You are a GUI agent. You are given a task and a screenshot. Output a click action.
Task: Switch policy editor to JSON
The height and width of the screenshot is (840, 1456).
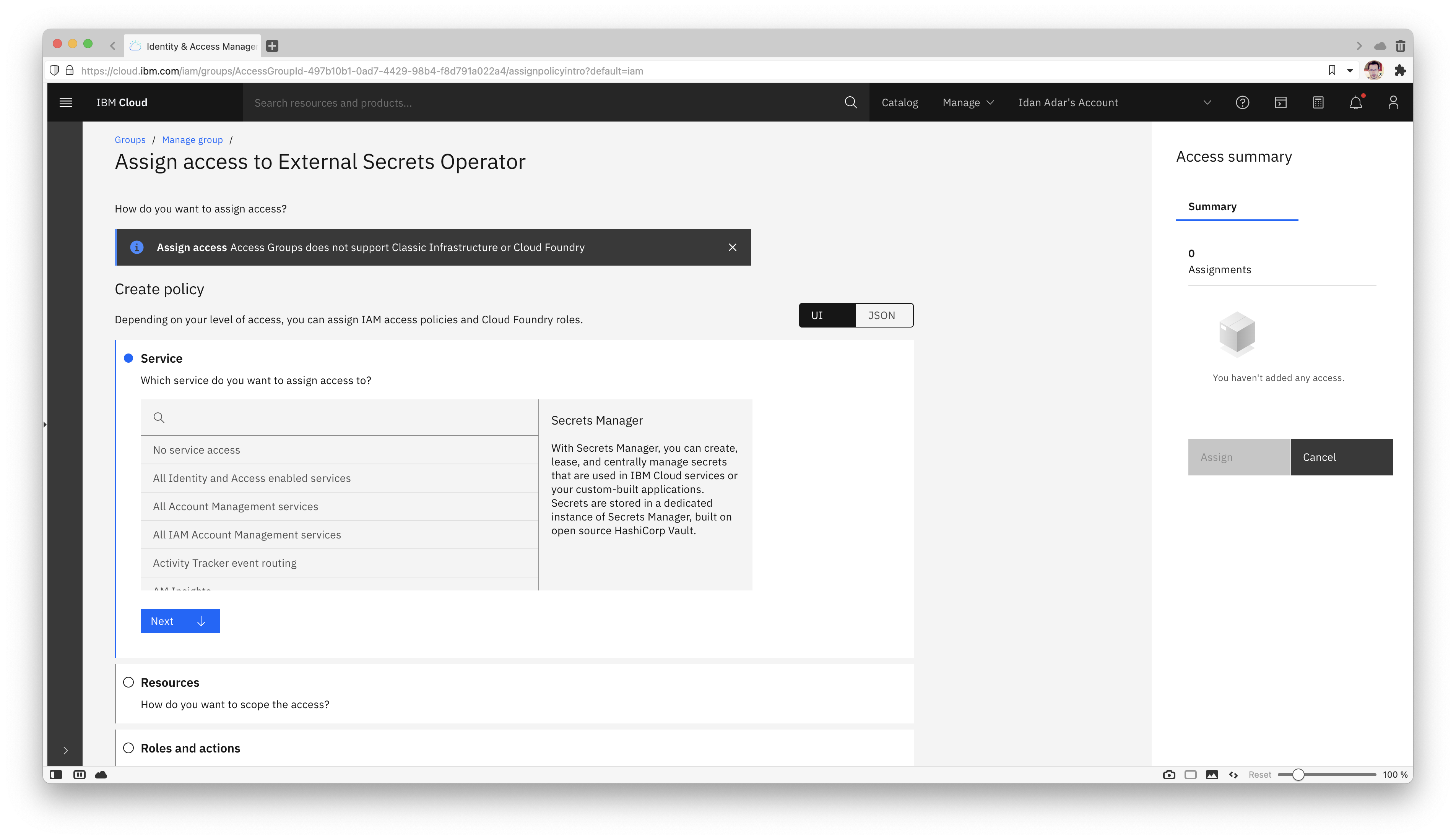click(884, 316)
